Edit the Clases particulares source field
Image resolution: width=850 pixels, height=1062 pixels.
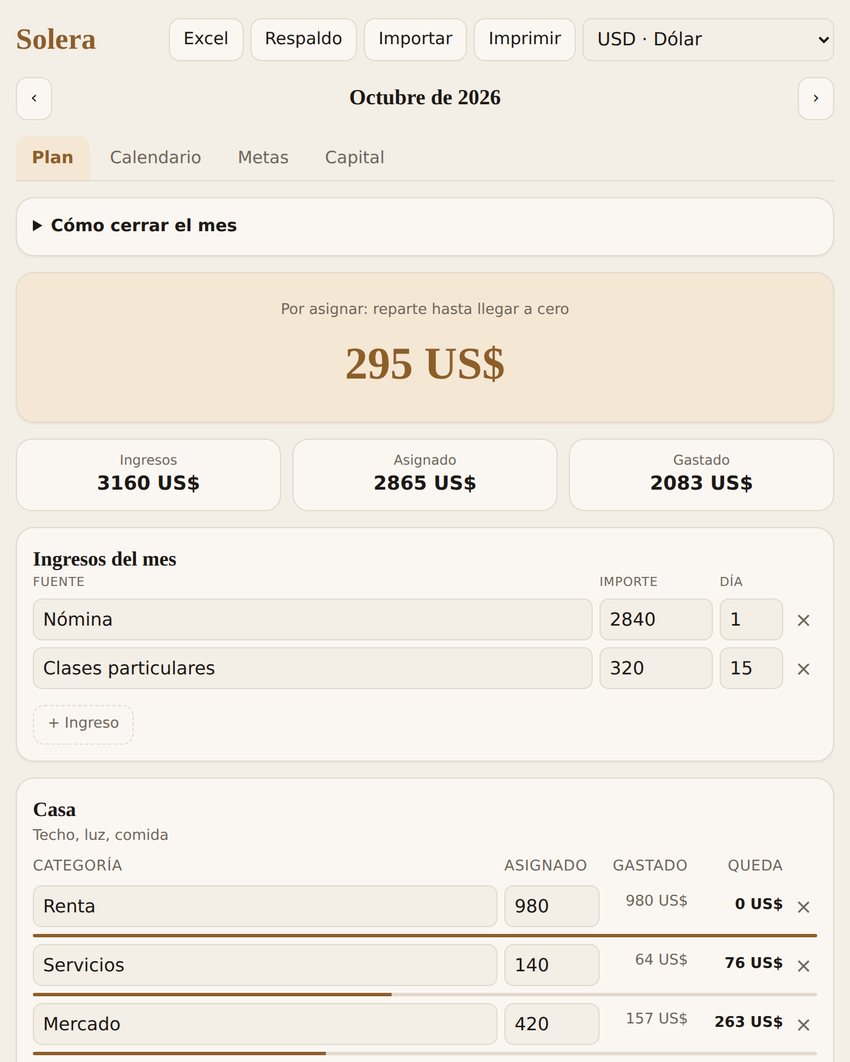click(x=312, y=668)
